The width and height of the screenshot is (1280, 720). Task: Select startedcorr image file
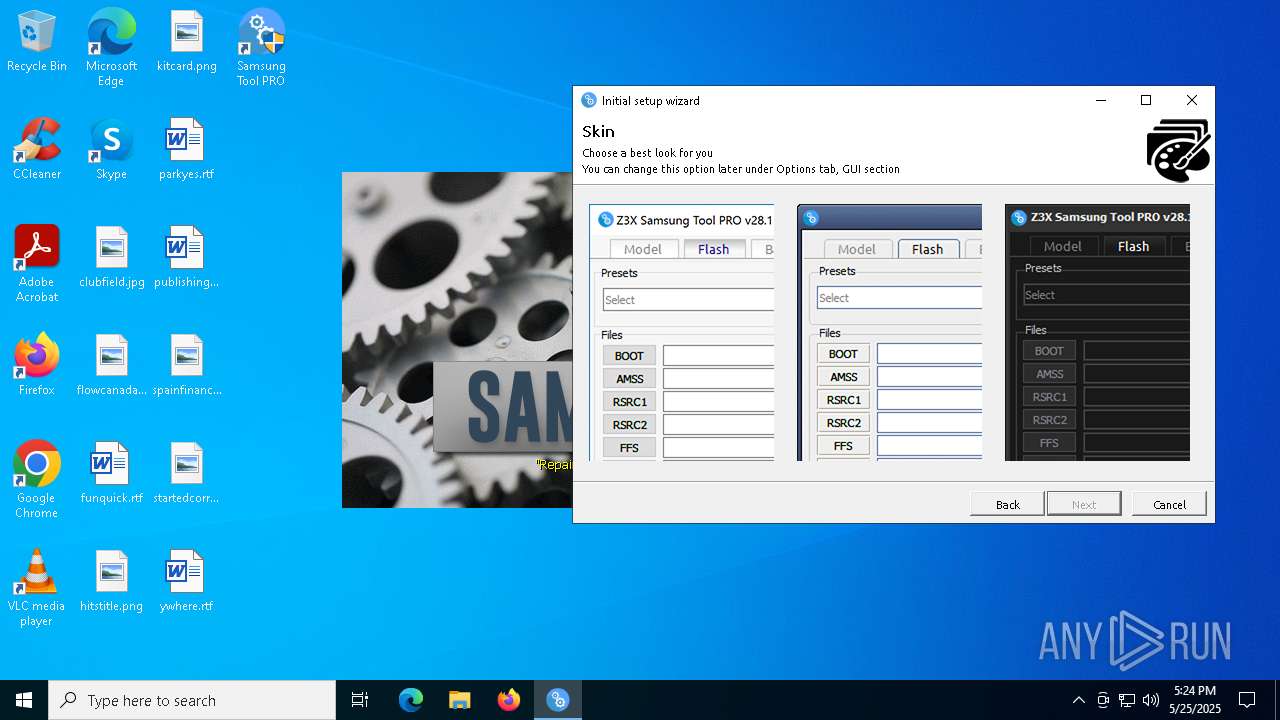pos(186,474)
